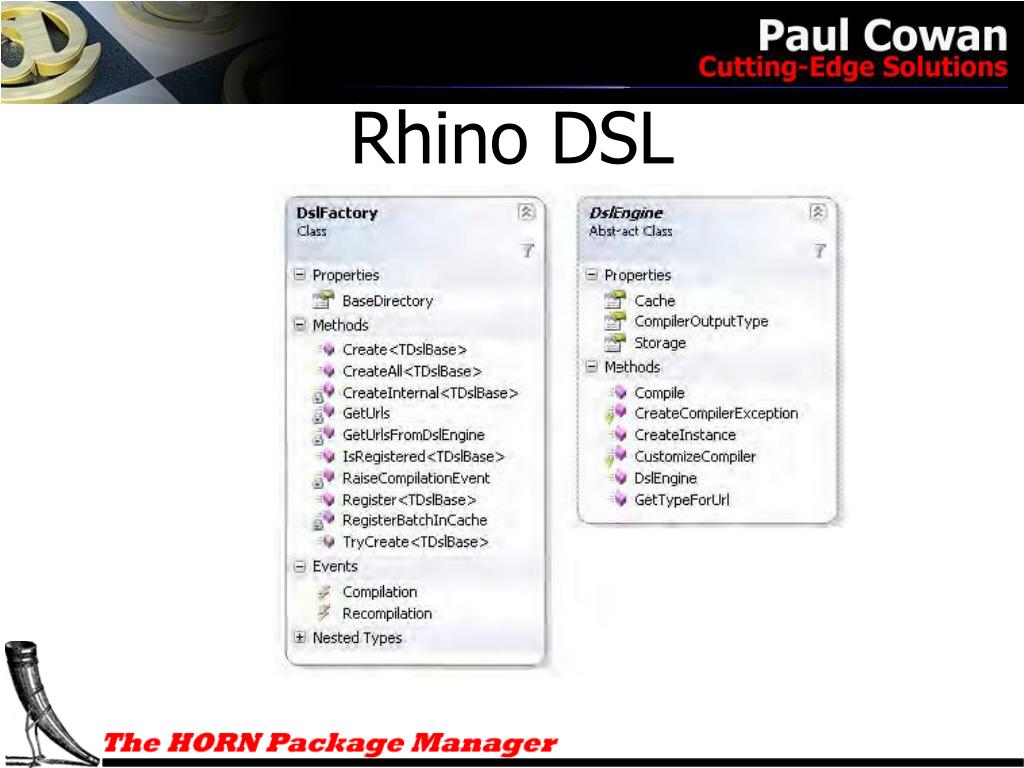Screen dimensions: 1024x768
Task: Click the BaseDirectory property icon
Action: pos(323,300)
